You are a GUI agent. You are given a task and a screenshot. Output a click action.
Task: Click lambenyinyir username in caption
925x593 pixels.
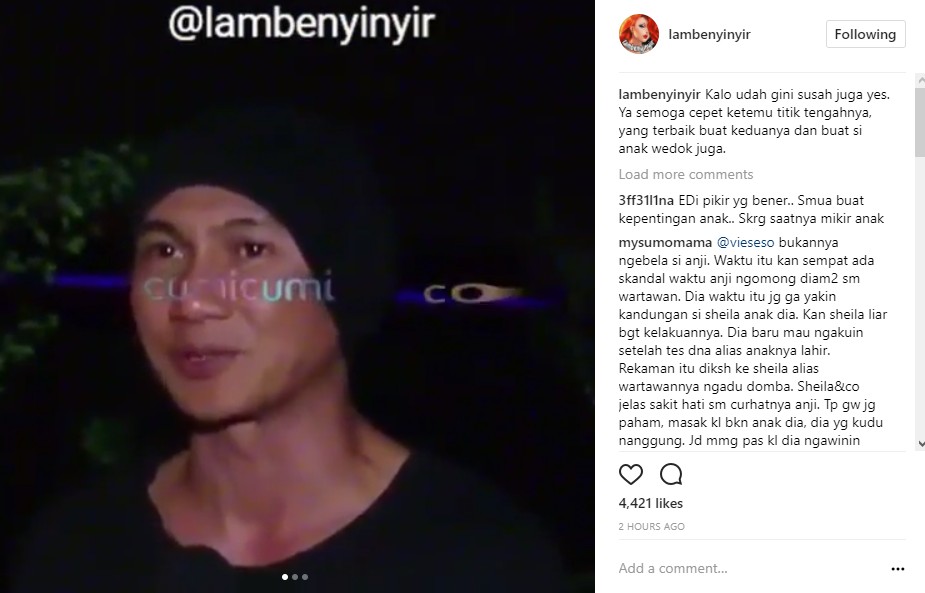(x=660, y=94)
